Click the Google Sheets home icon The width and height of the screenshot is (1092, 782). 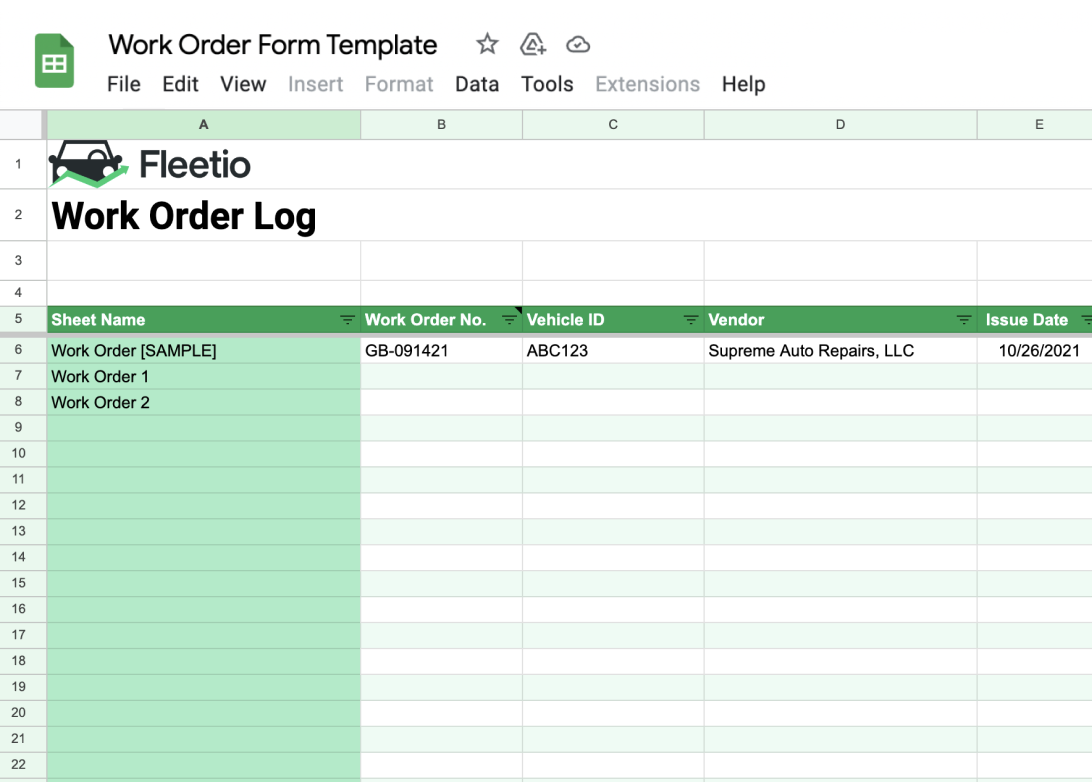(54, 61)
